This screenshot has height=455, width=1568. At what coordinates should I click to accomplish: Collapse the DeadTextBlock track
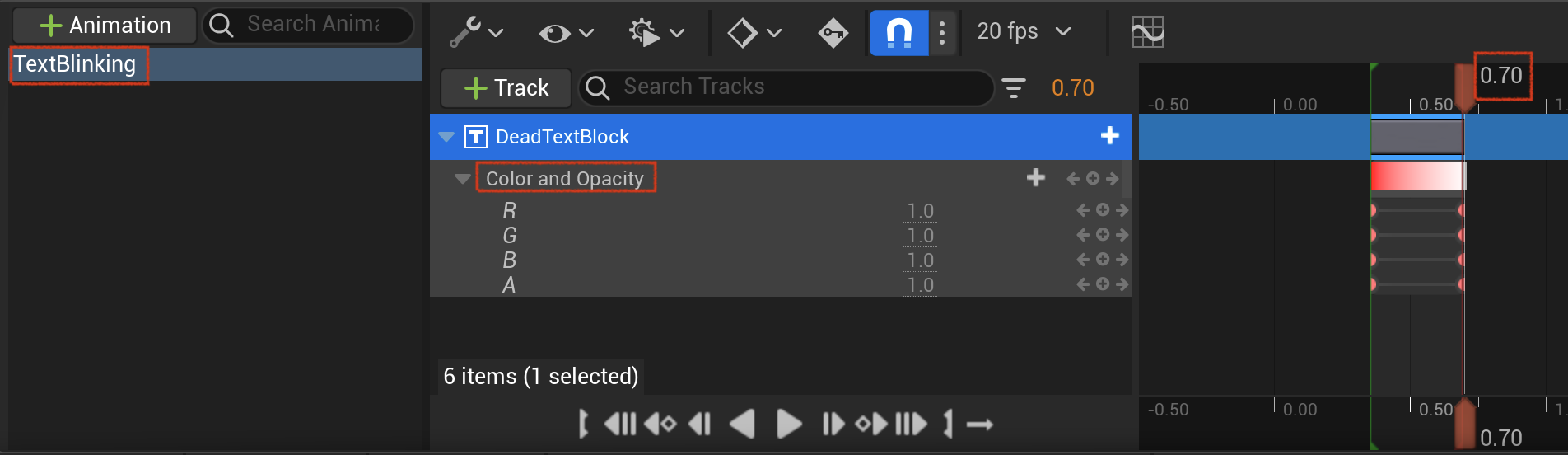[x=446, y=137]
